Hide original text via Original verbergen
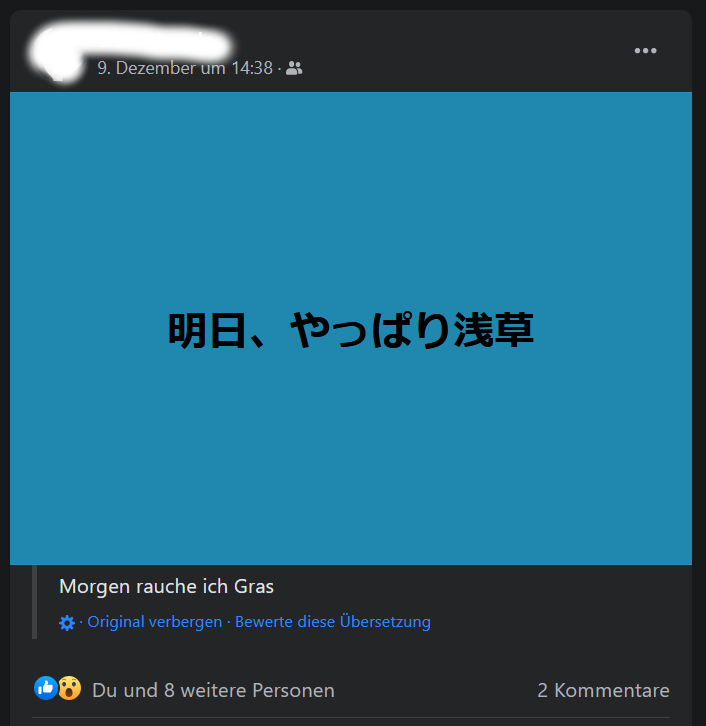Viewport: 706px width, 726px height. (155, 622)
